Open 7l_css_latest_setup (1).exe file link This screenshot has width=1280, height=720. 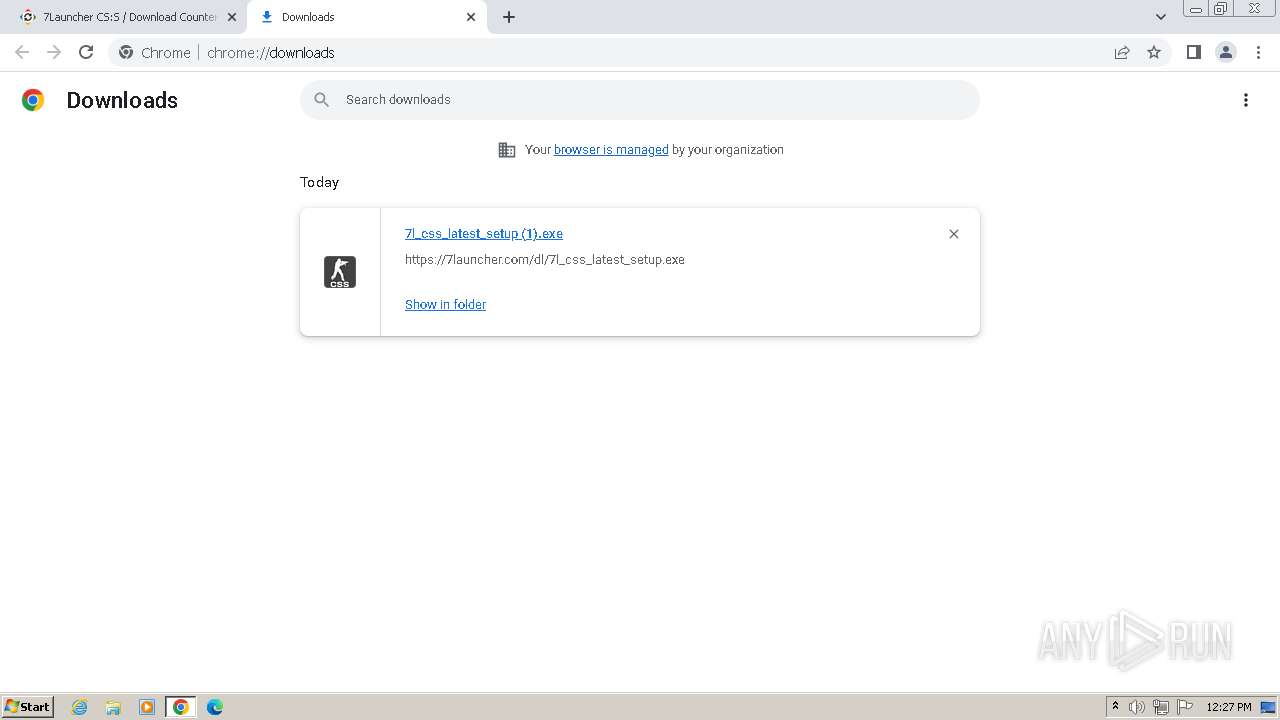[x=484, y=234]
